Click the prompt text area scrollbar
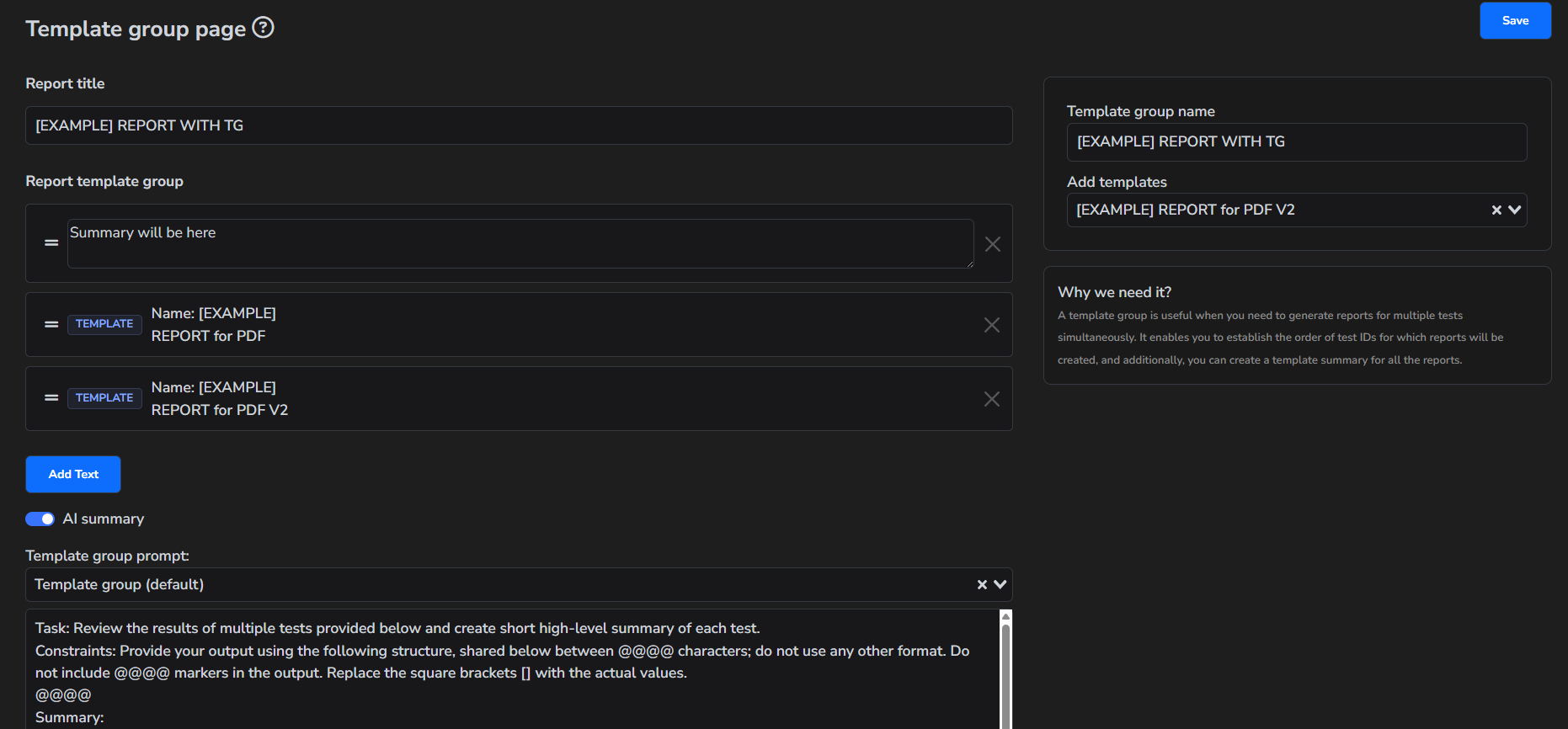The height and width of the screenshot is (729, 1568). click(1005, 673)
